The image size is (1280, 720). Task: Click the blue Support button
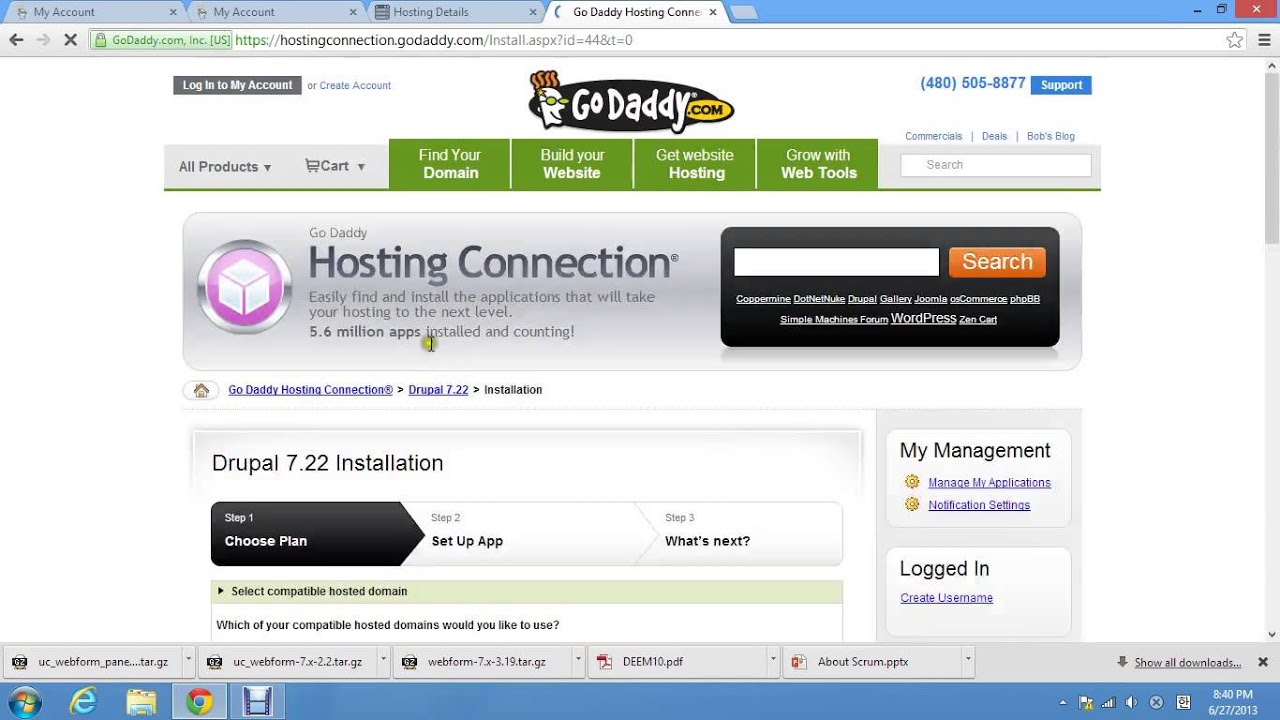coord(1061,85)
